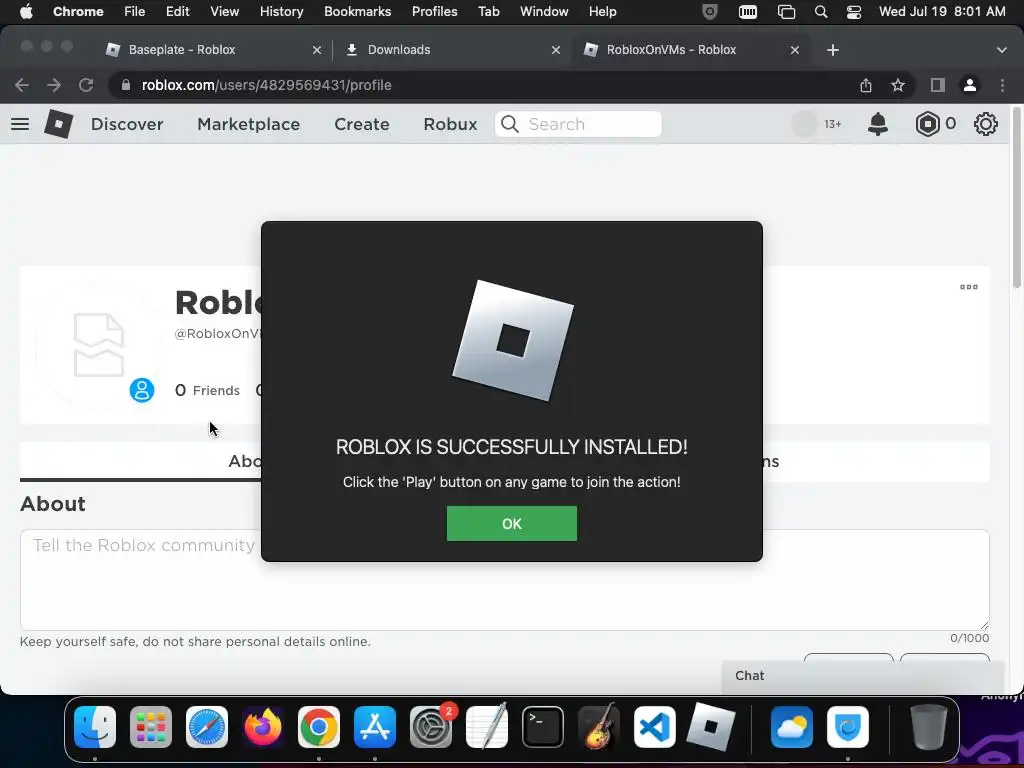Open Finder from the Dock

[95, 727]
